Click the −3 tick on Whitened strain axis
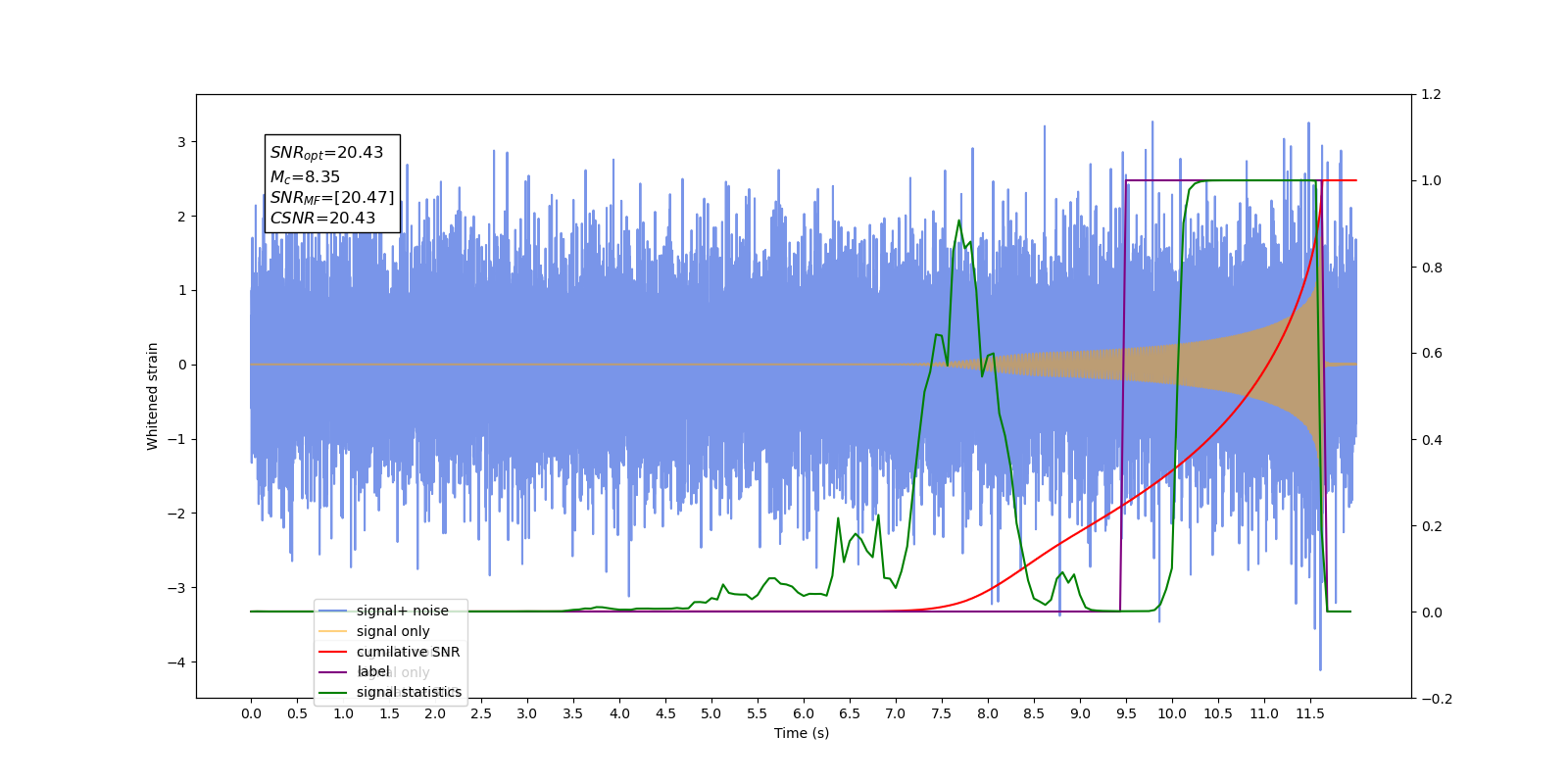The height and width of the screenshot is (784, 1568). tap(174, 588)
